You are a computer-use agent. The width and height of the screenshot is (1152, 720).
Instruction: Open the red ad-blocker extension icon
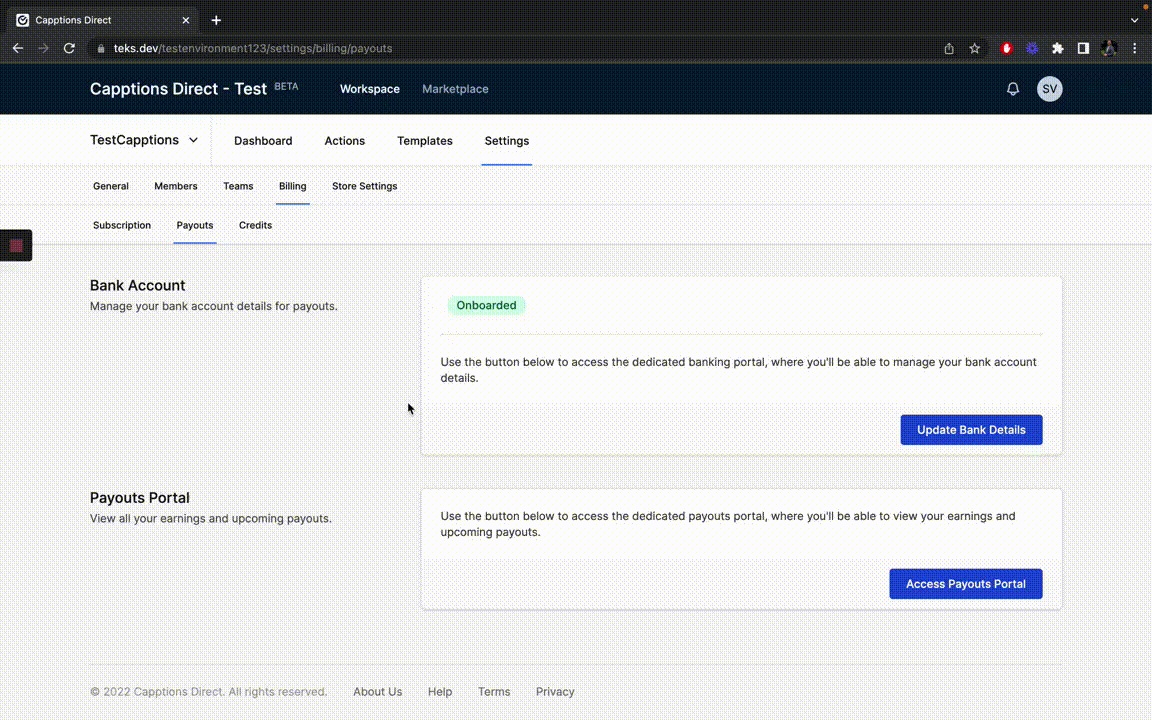(x=1007, y=48)
